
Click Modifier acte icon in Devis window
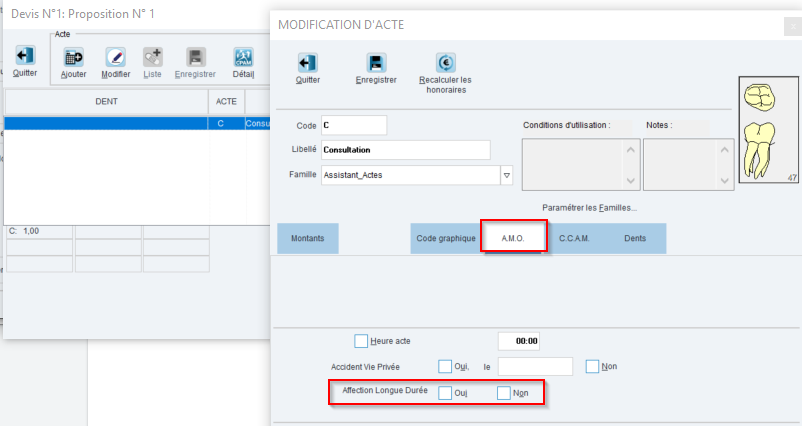tap(116, 57)
